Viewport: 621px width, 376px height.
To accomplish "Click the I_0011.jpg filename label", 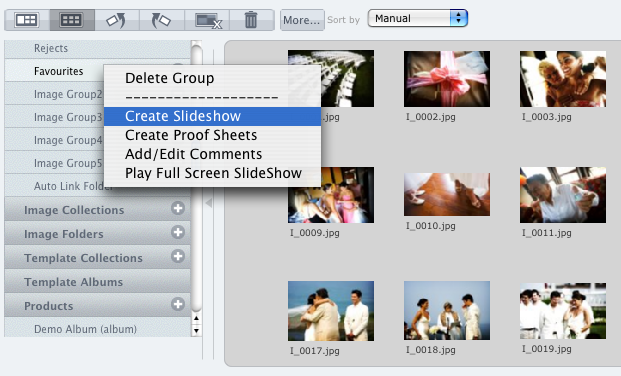I will (547, 233).
